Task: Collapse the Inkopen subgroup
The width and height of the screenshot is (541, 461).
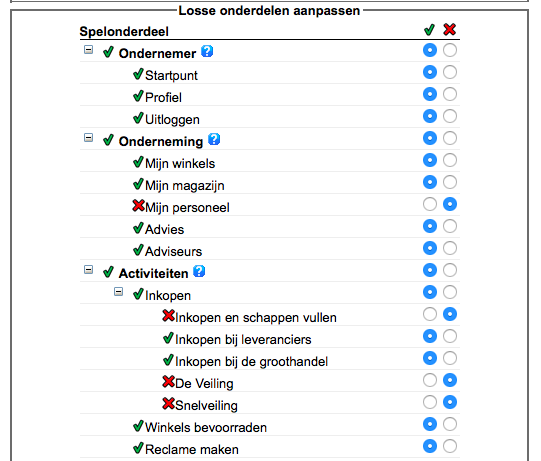Action: [118, 292]
